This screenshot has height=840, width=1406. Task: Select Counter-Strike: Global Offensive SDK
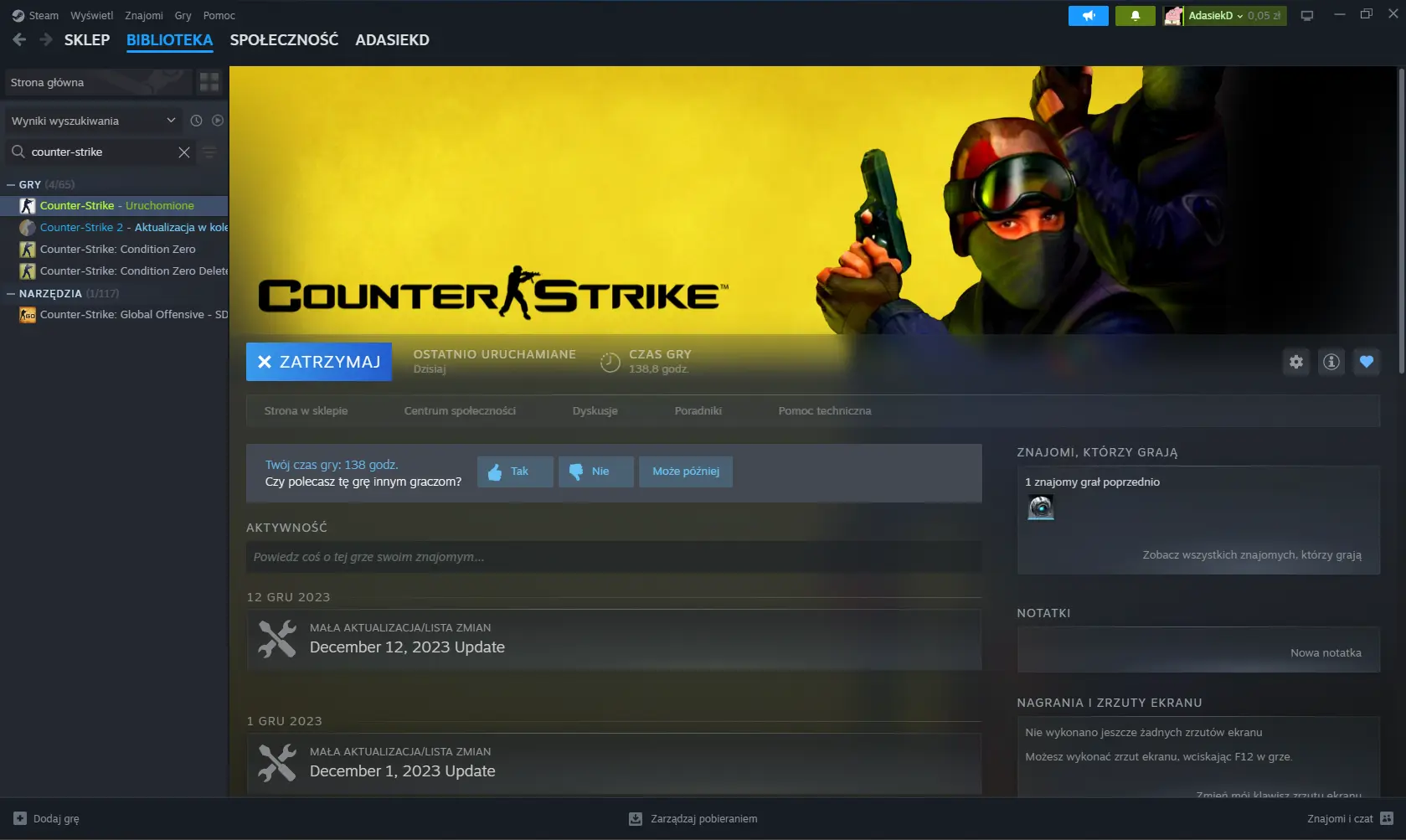click(114, 314)
